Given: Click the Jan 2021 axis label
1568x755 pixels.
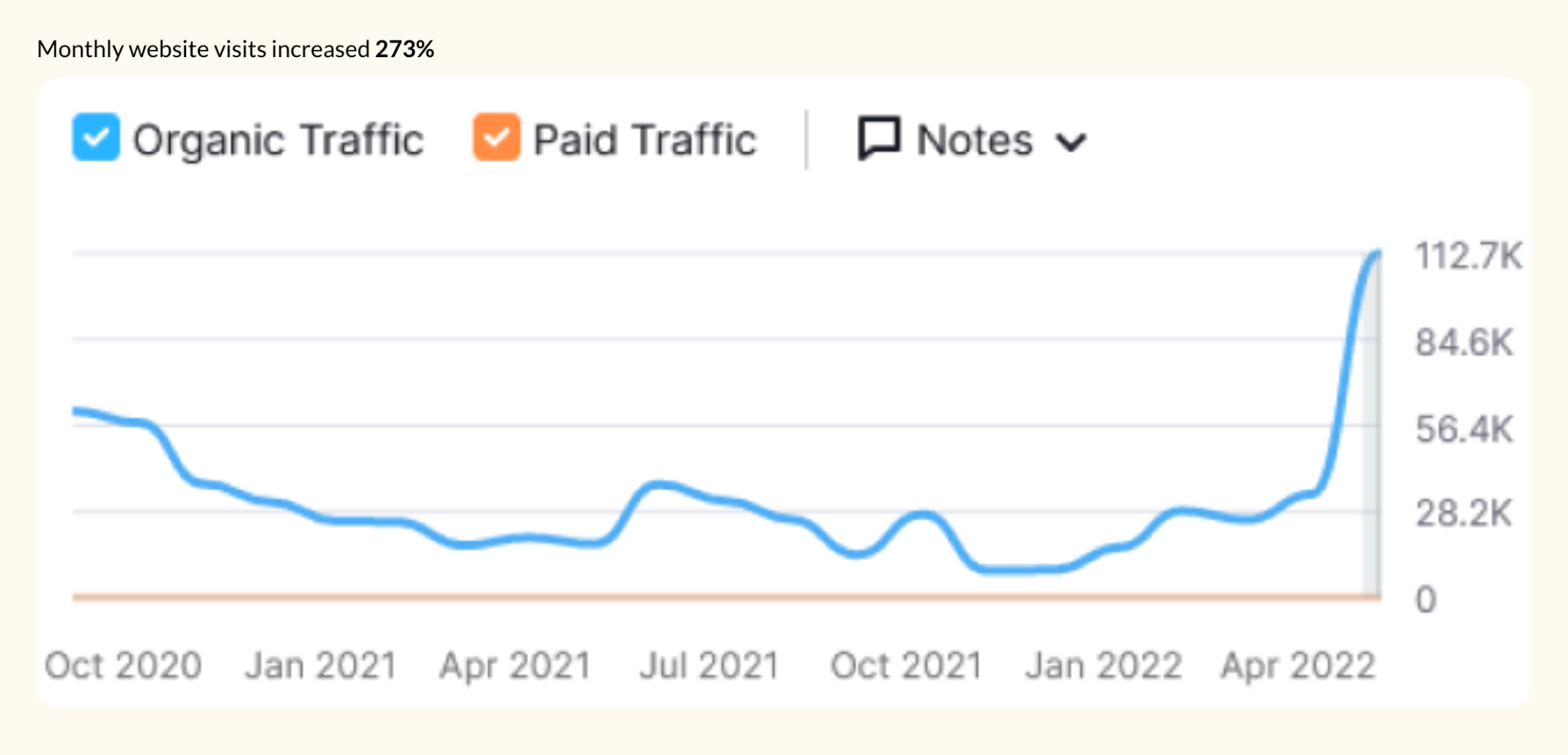Looking at the screenshot, I should (321, 665).
